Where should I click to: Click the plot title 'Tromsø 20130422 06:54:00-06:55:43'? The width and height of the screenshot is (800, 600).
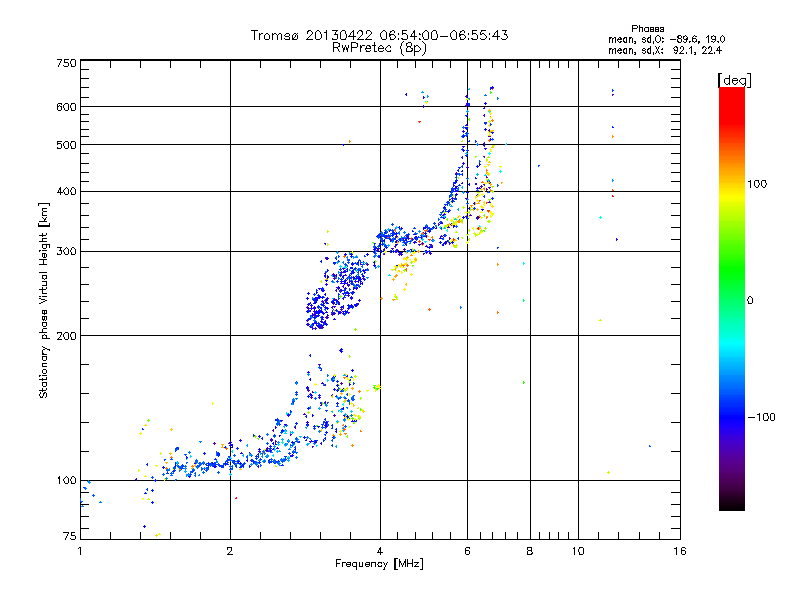point(380,35)
